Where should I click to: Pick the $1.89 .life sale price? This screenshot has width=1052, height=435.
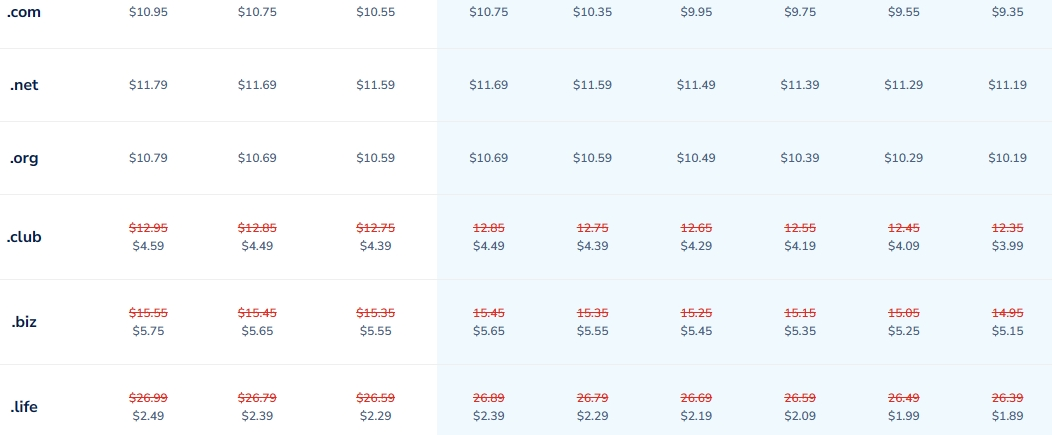pyautogui.click(x=1007, y=416)
